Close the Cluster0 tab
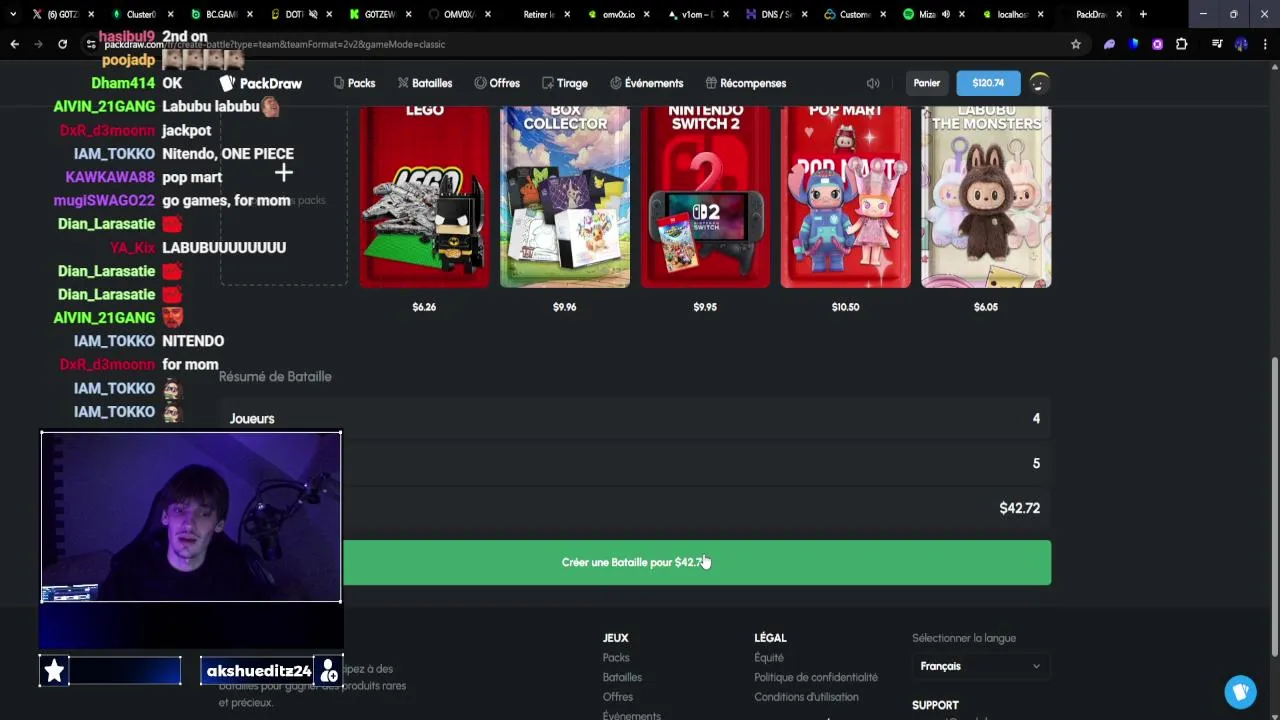 [170, 14]
